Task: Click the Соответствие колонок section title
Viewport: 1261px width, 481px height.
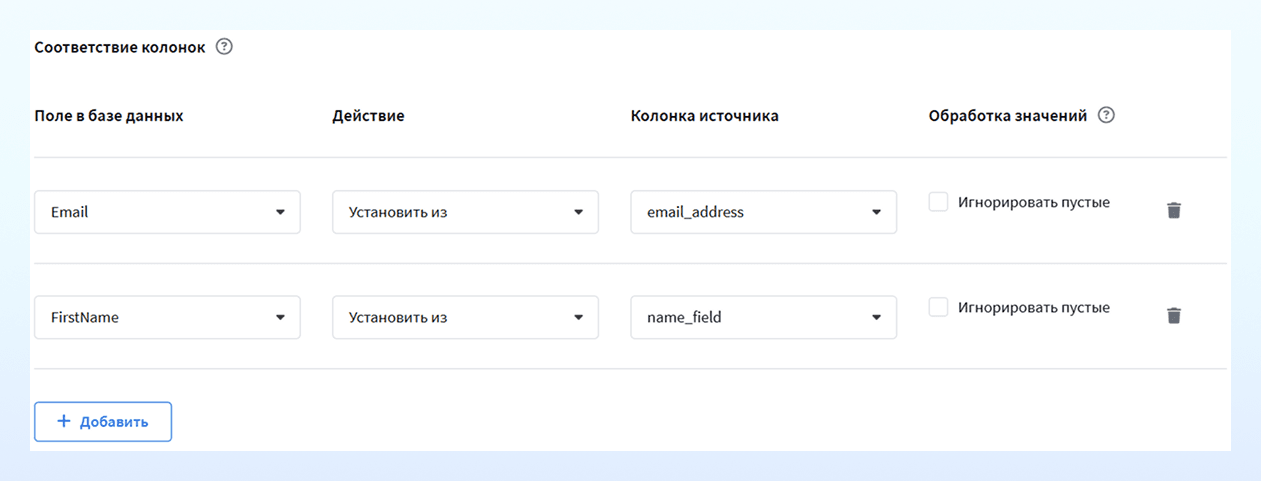Action: (x=120, y=47)
